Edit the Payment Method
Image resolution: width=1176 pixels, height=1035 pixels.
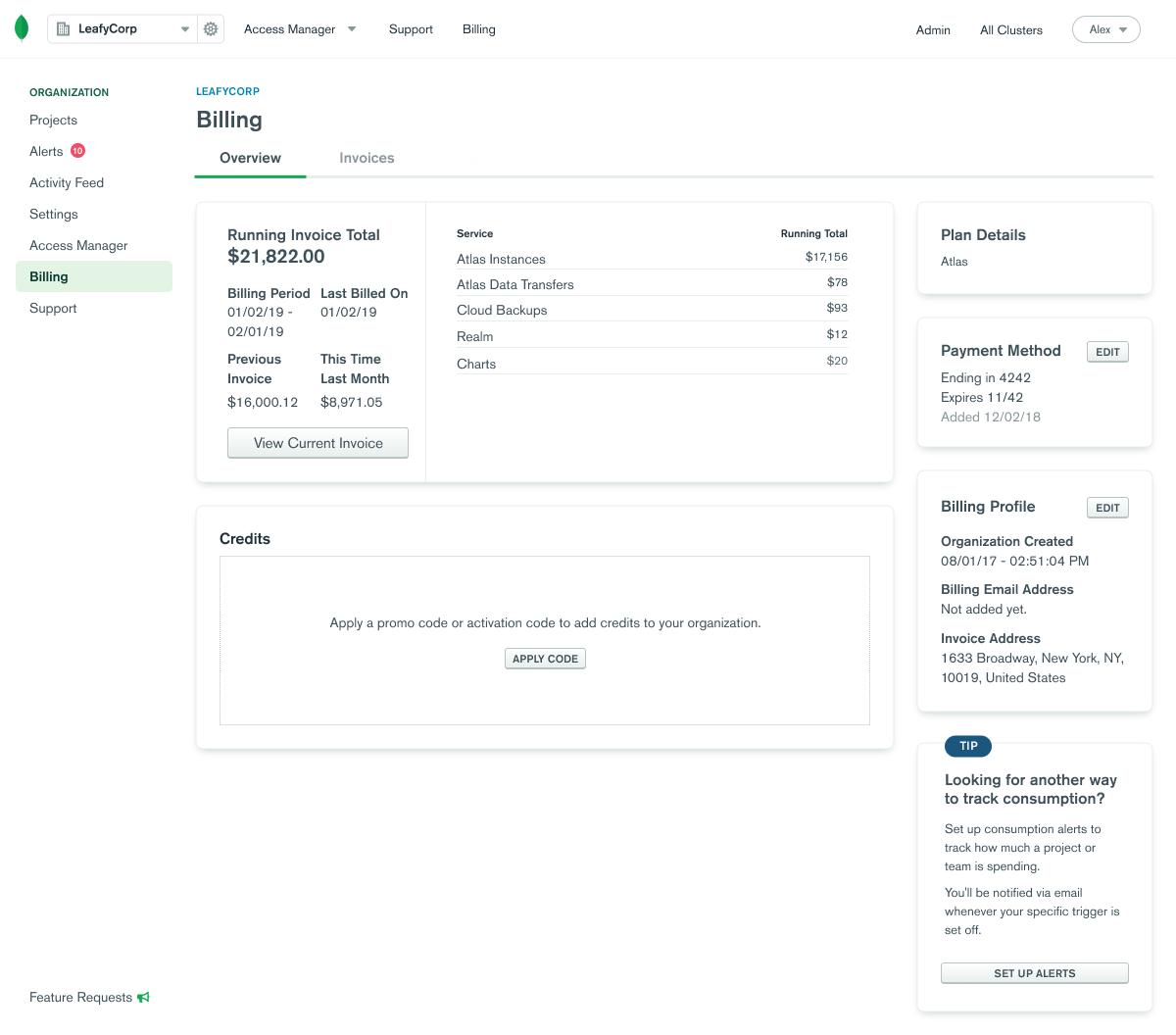point(1106,351)
